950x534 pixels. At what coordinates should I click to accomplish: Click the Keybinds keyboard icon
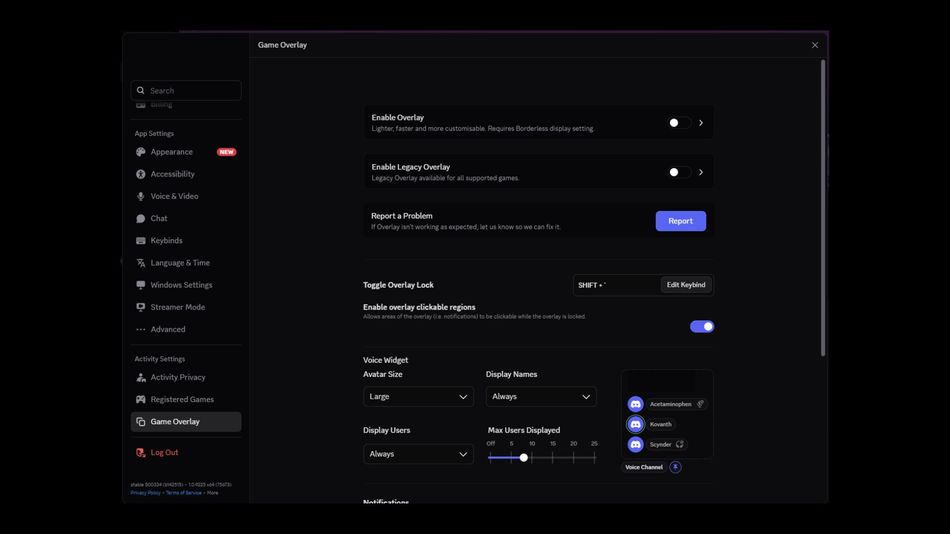pyautogui.click(x=141, y=241)
